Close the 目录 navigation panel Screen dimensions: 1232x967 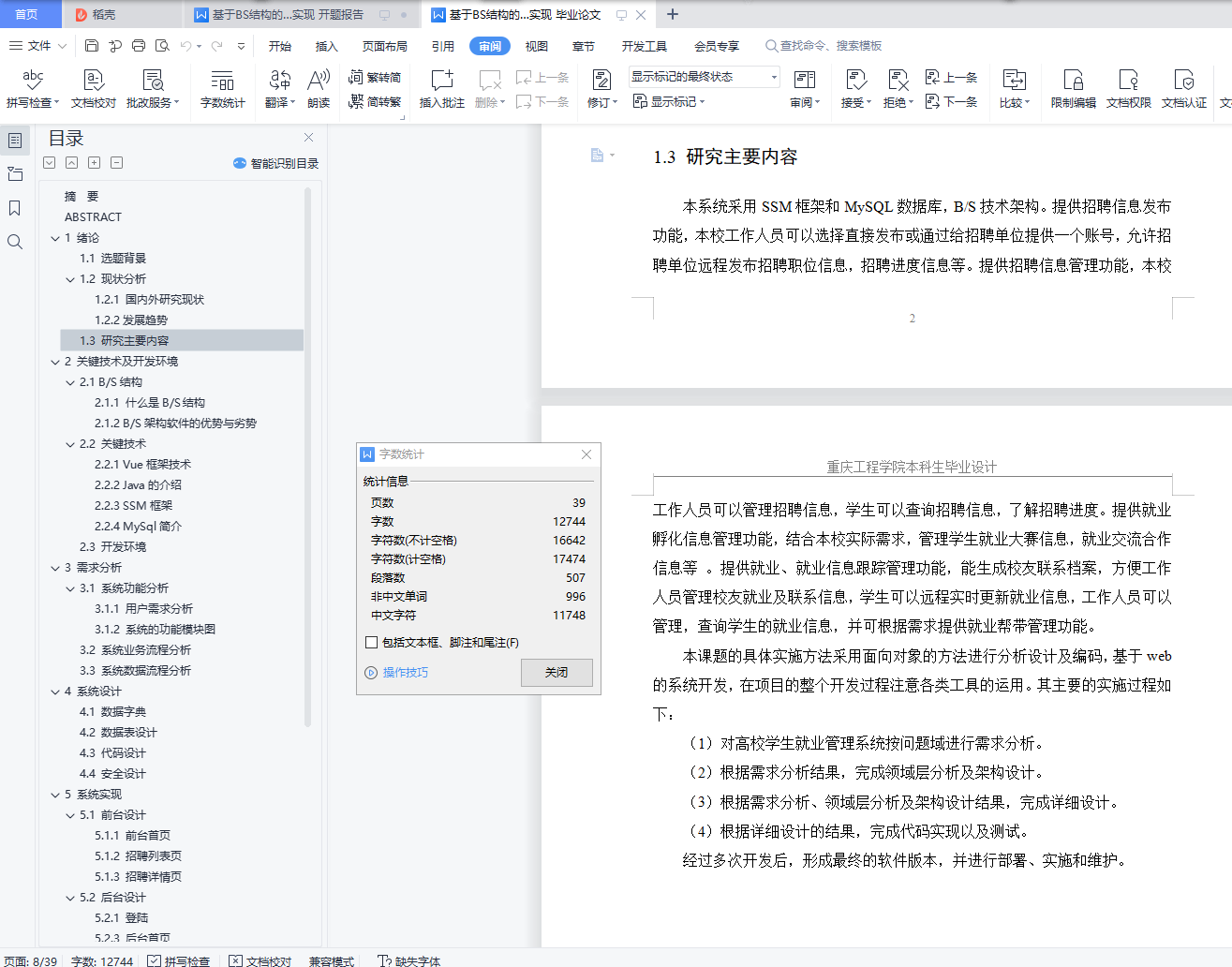[x=308, y=138]
